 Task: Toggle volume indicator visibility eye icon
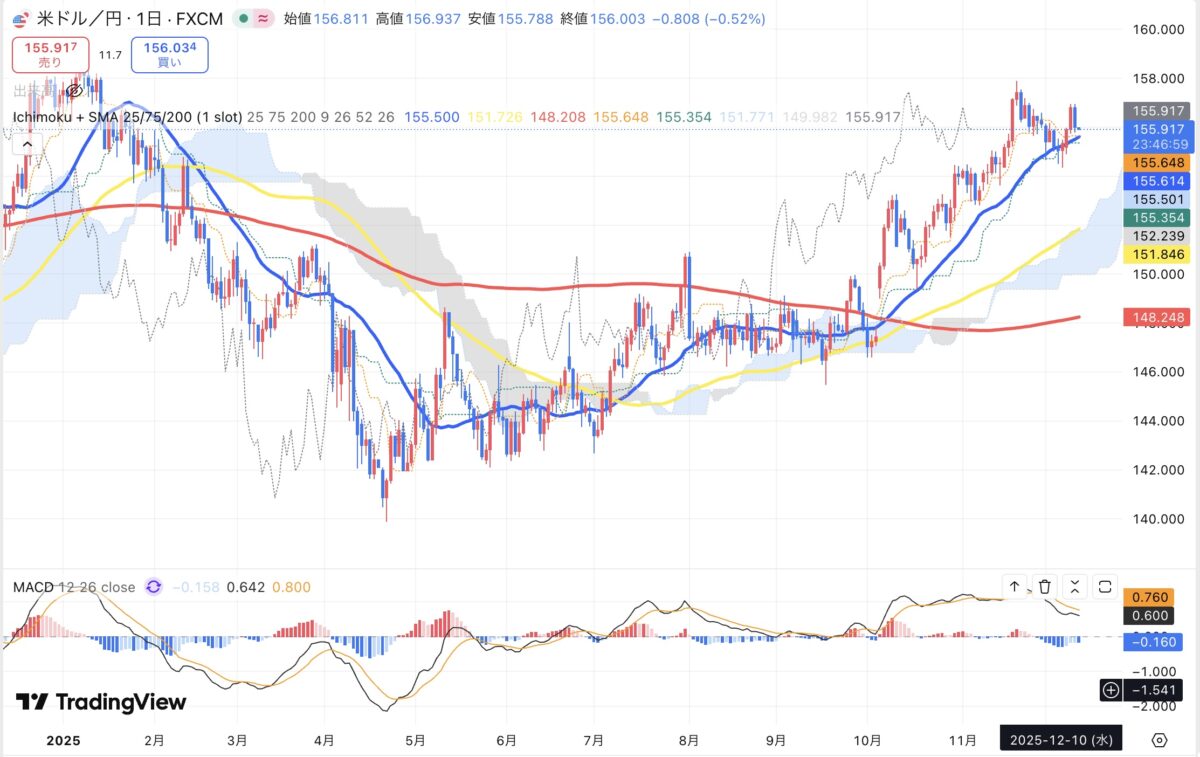coord(73,91)
